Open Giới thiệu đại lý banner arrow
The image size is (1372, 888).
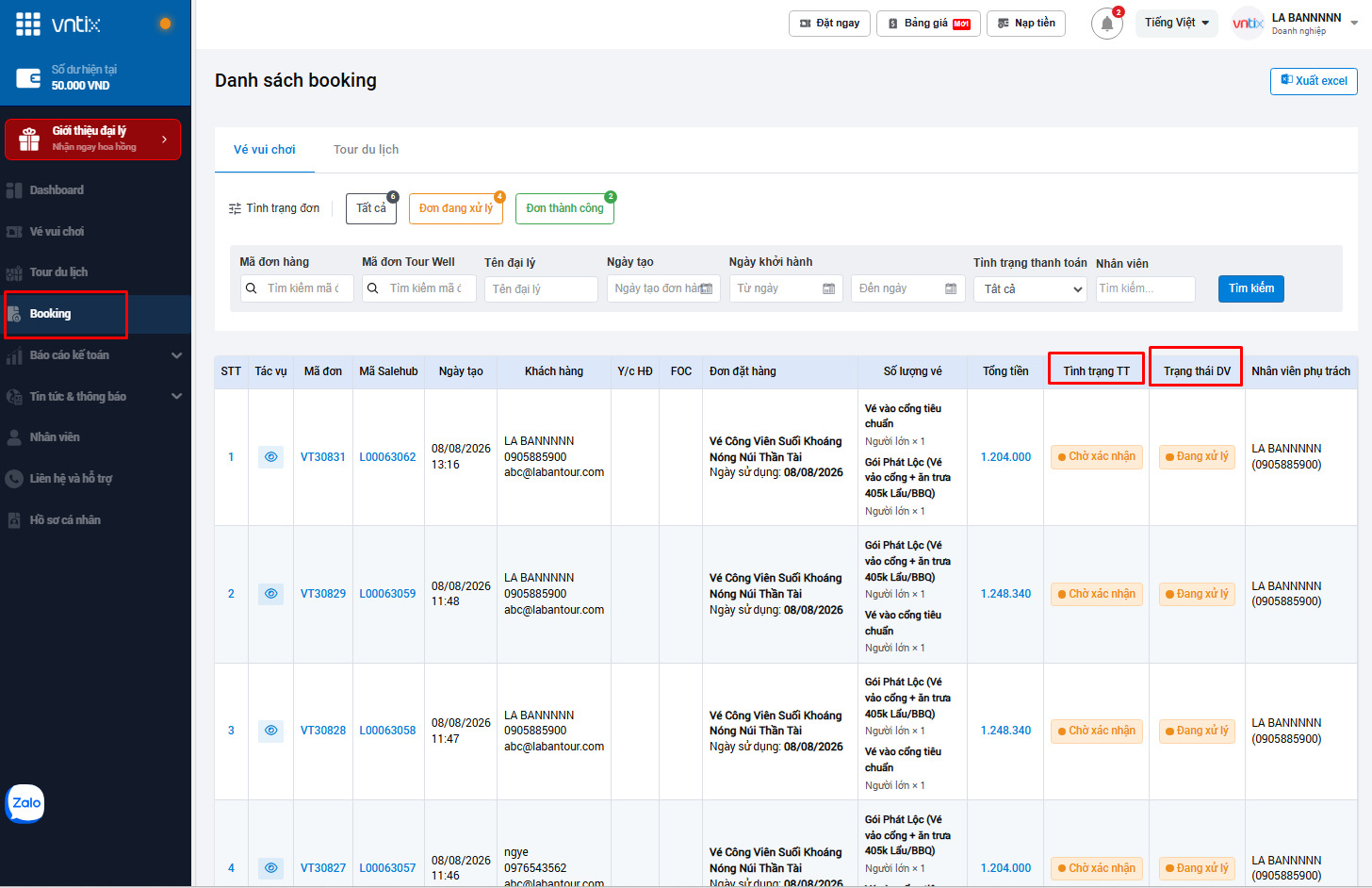tap(165, 140)
